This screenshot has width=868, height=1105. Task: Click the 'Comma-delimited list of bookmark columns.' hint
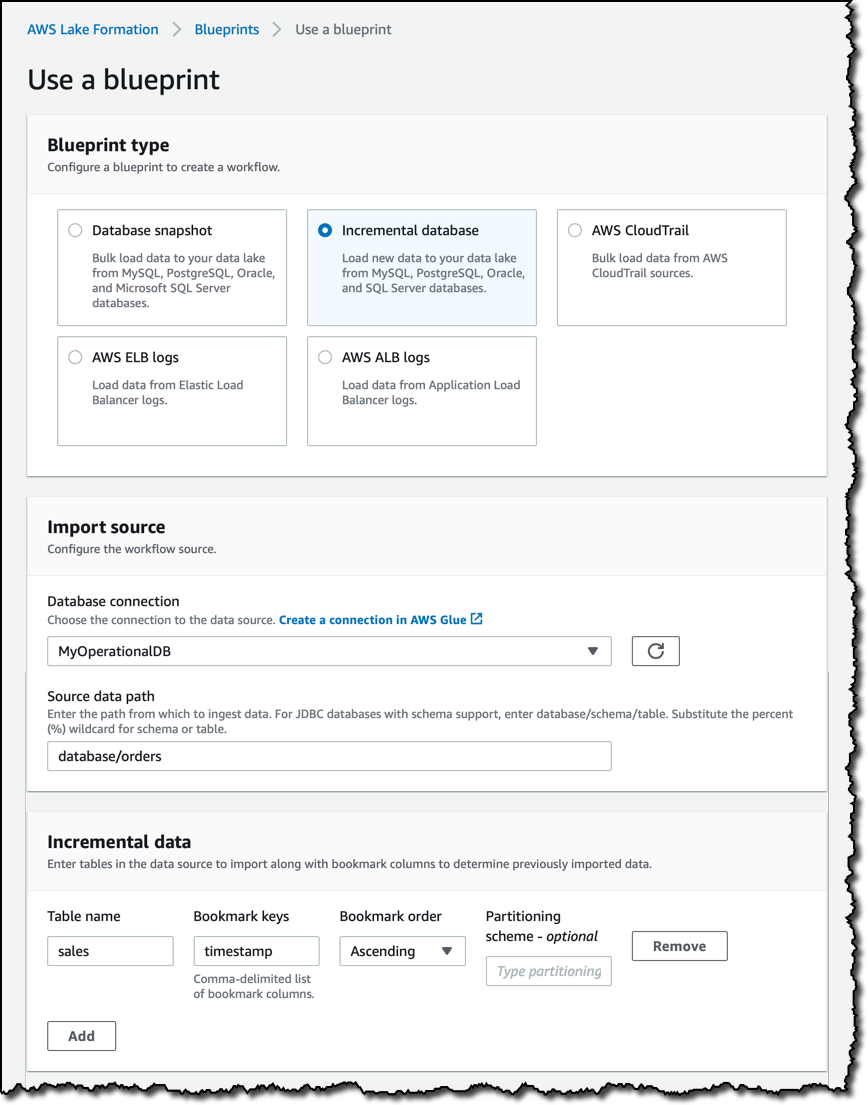click(x=254, y=986)
